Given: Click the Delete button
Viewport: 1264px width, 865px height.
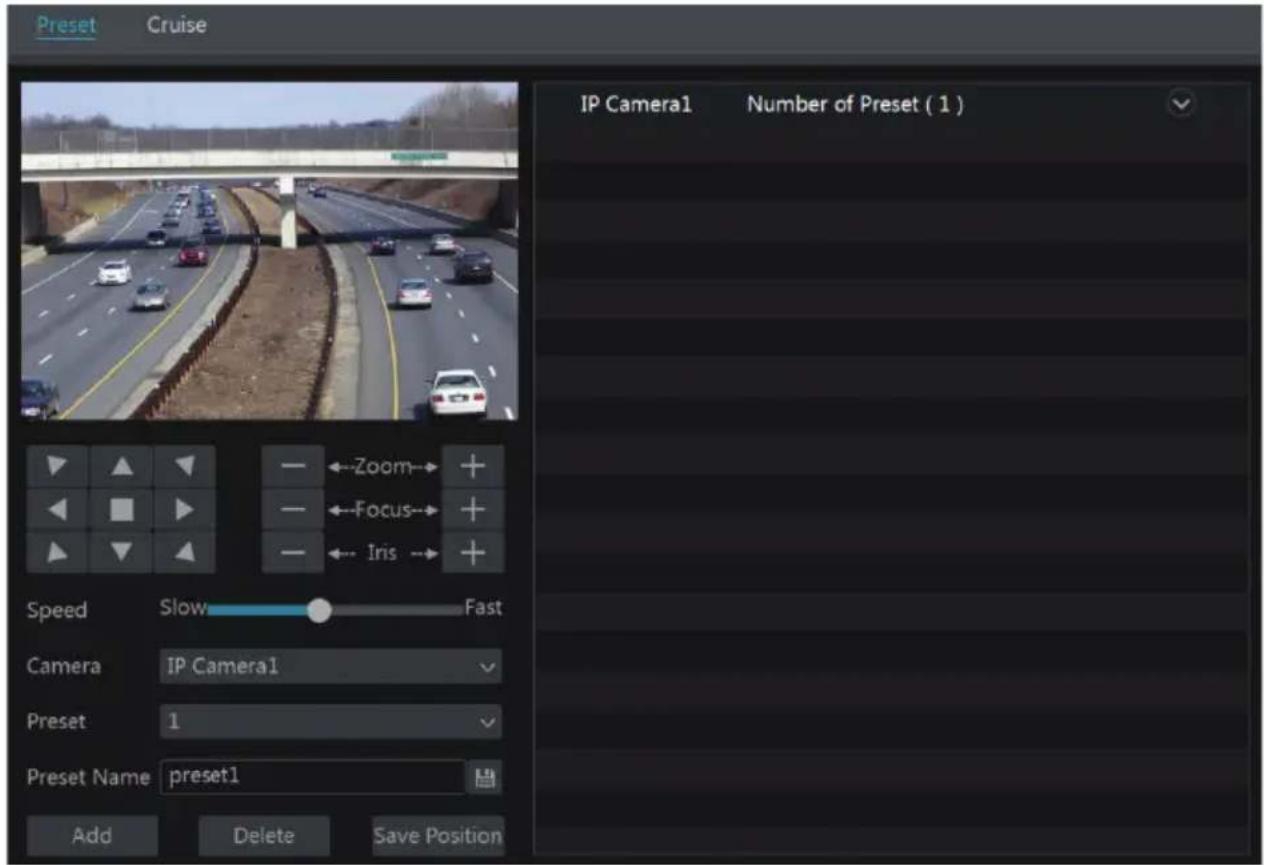Looking at the screenshot, I should (264, 835).
